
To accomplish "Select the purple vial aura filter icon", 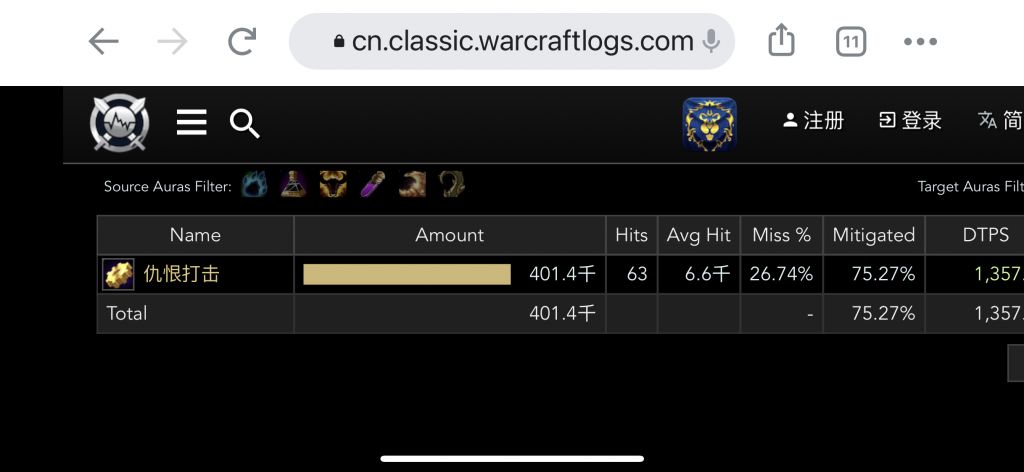I will point(372,185).
